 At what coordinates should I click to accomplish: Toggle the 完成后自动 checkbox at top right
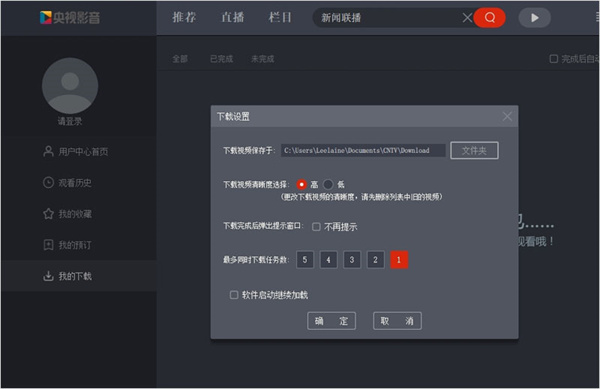pyautogui.click(x=553, y=59)
